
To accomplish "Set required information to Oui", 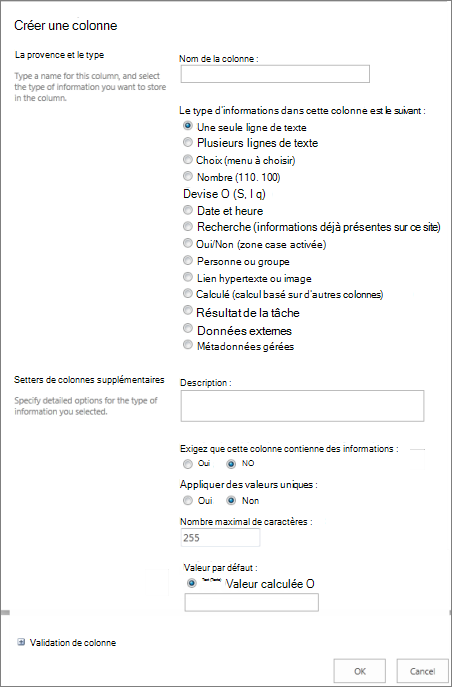I will 187,464.
